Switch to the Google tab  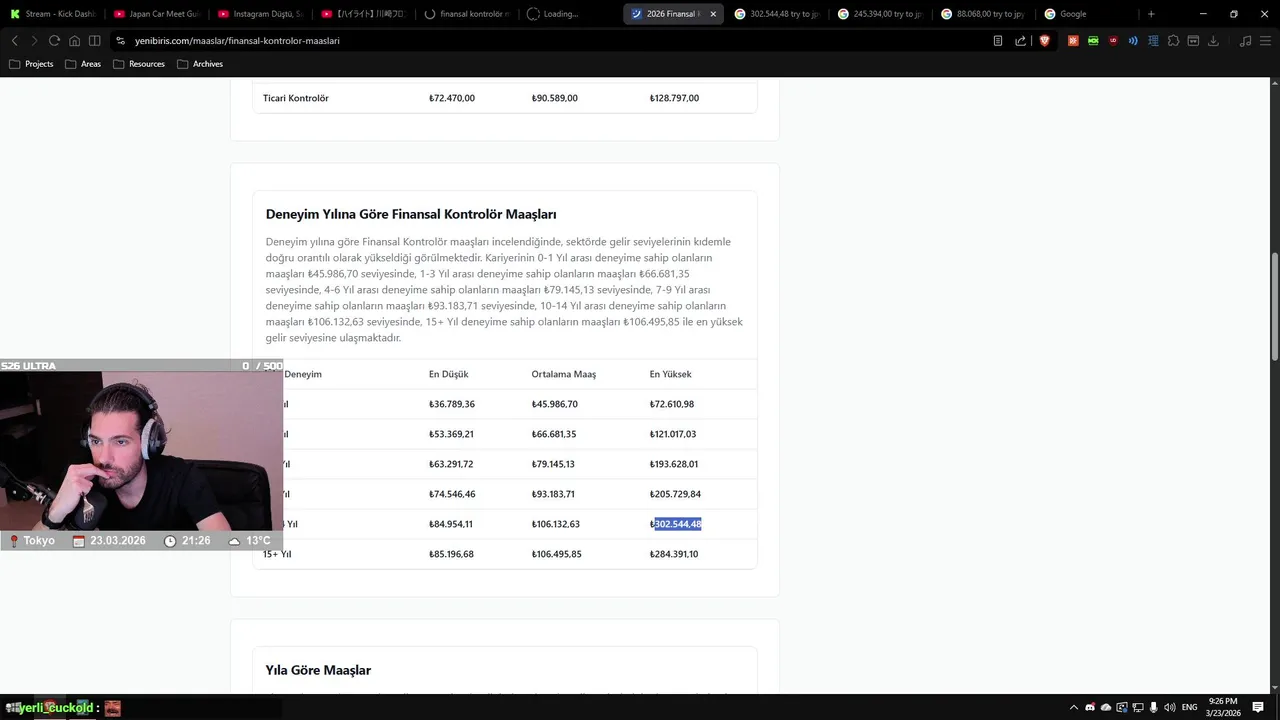click(1088, 14)
